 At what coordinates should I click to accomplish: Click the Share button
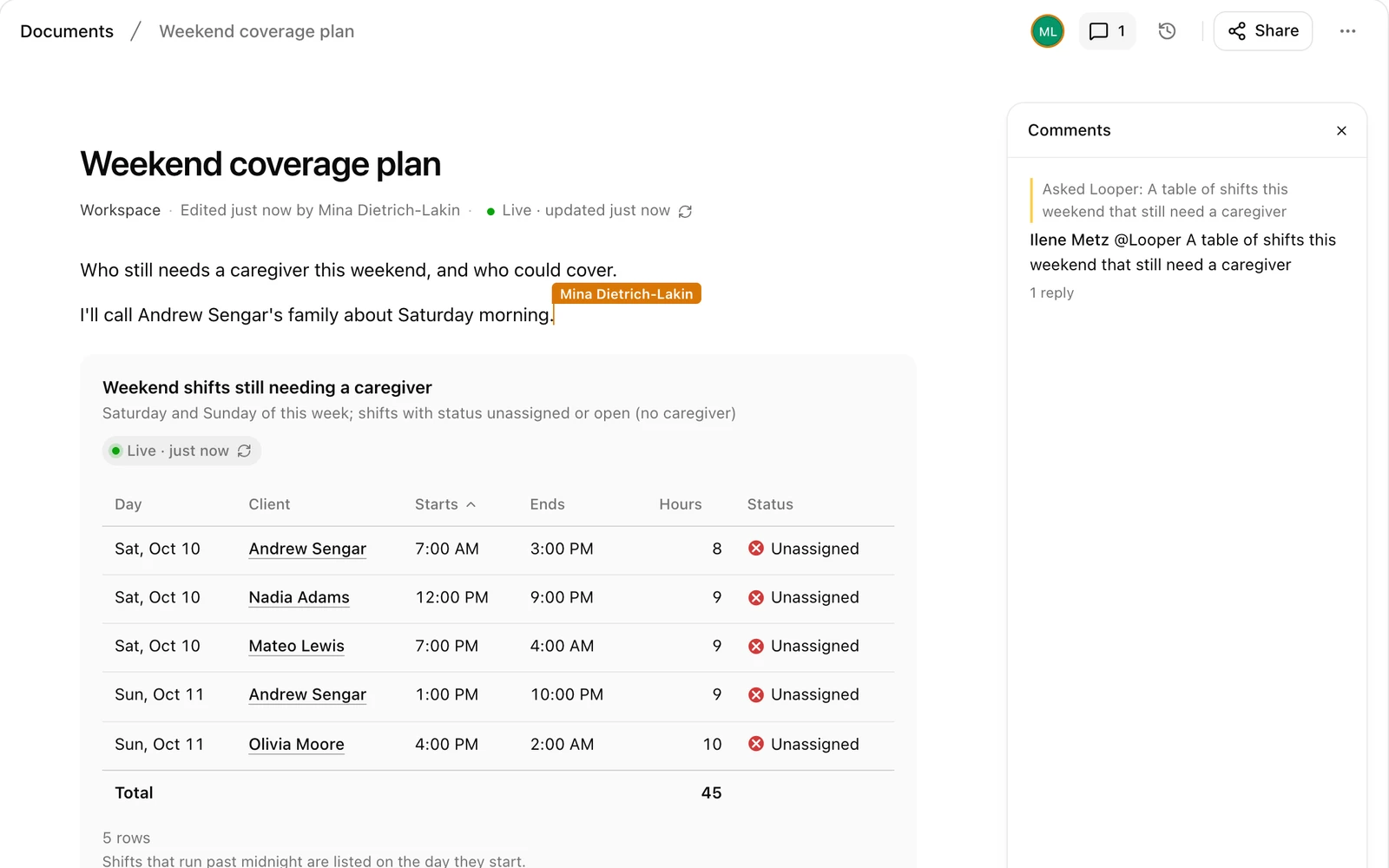point(1263,31)
